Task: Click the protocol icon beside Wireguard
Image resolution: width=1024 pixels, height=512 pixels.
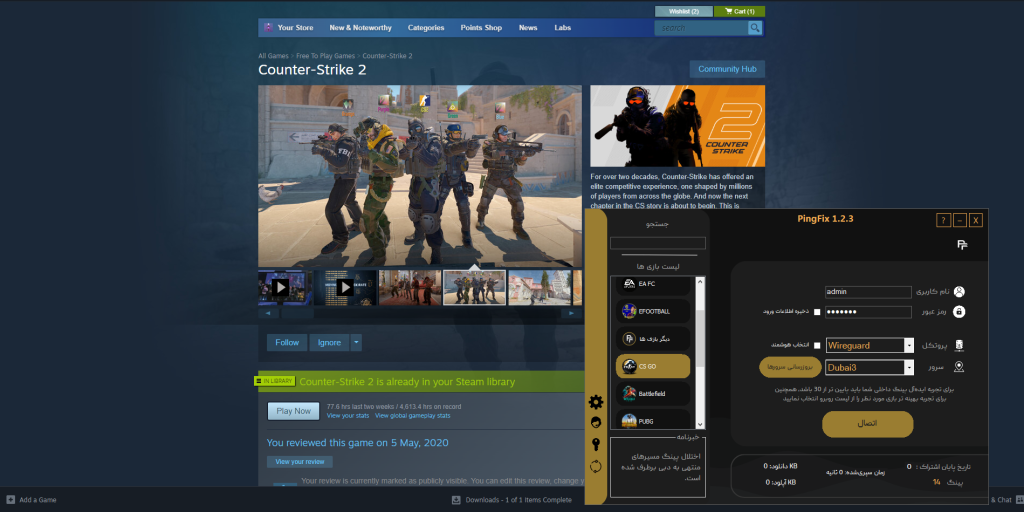Action: click(x=959, y=345)
